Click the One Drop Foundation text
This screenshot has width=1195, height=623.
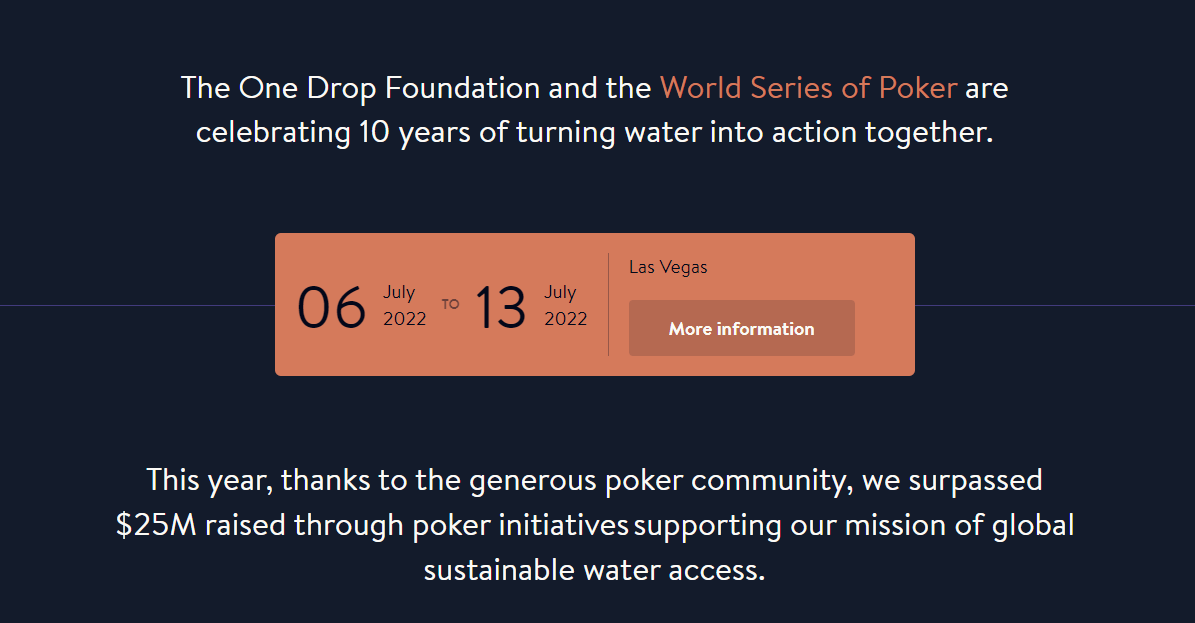point(360,88)
